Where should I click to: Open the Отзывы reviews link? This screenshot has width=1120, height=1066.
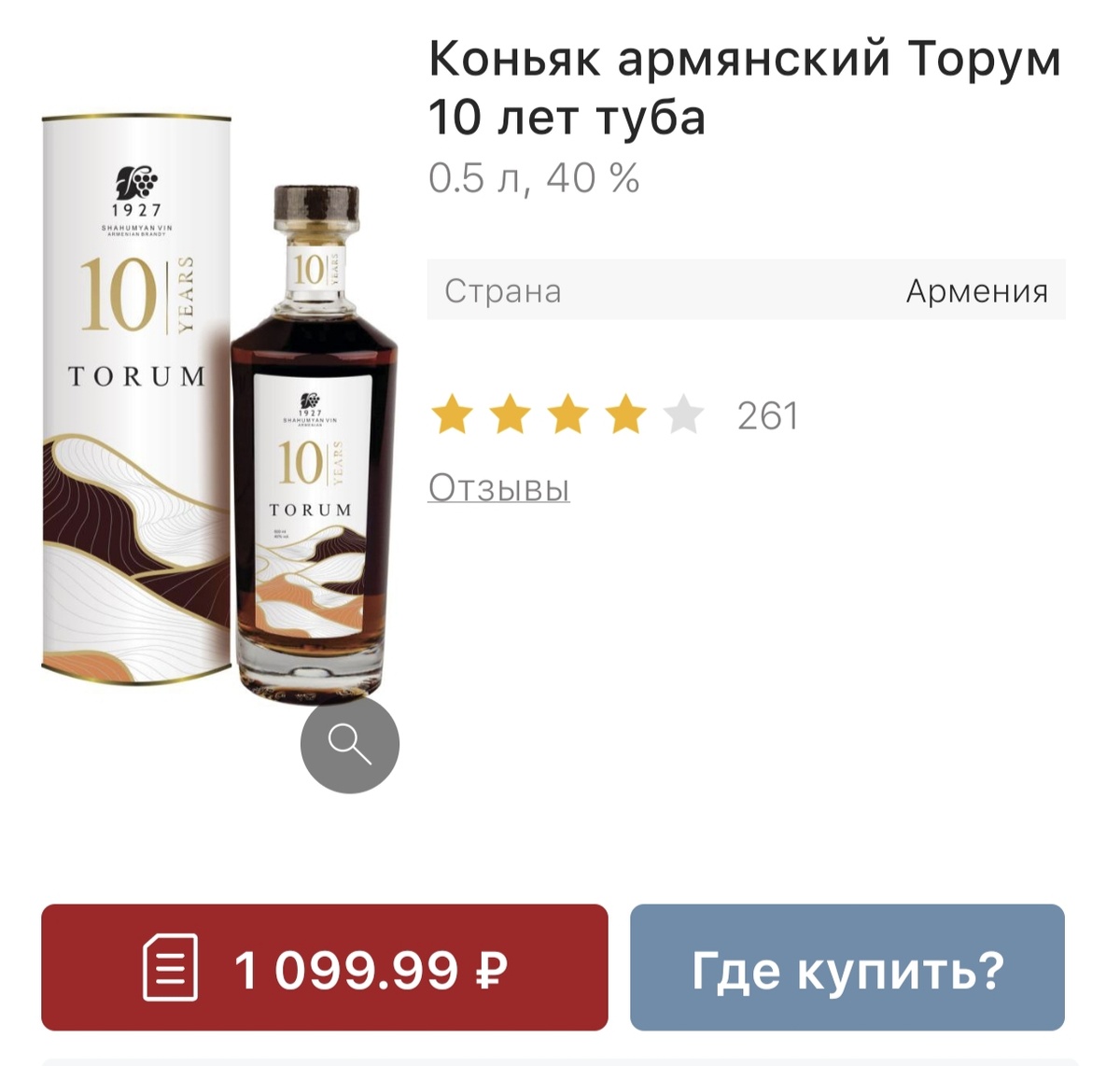click(x=498, y=487)
